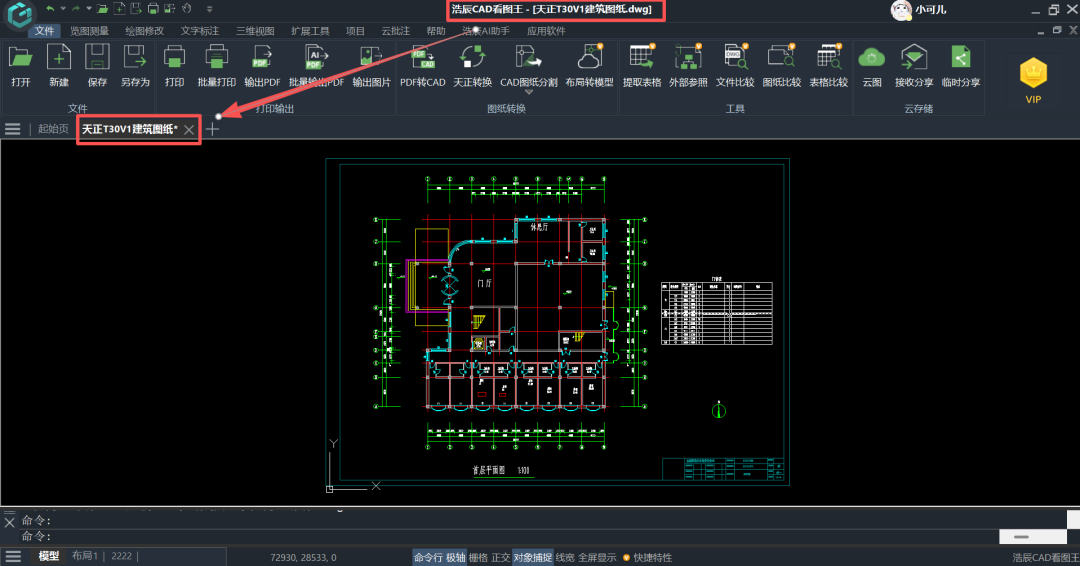Viewport: 1080px width, 566px height.
Task: Click quick-access print icon in title bar
Action: coord(153,9)
